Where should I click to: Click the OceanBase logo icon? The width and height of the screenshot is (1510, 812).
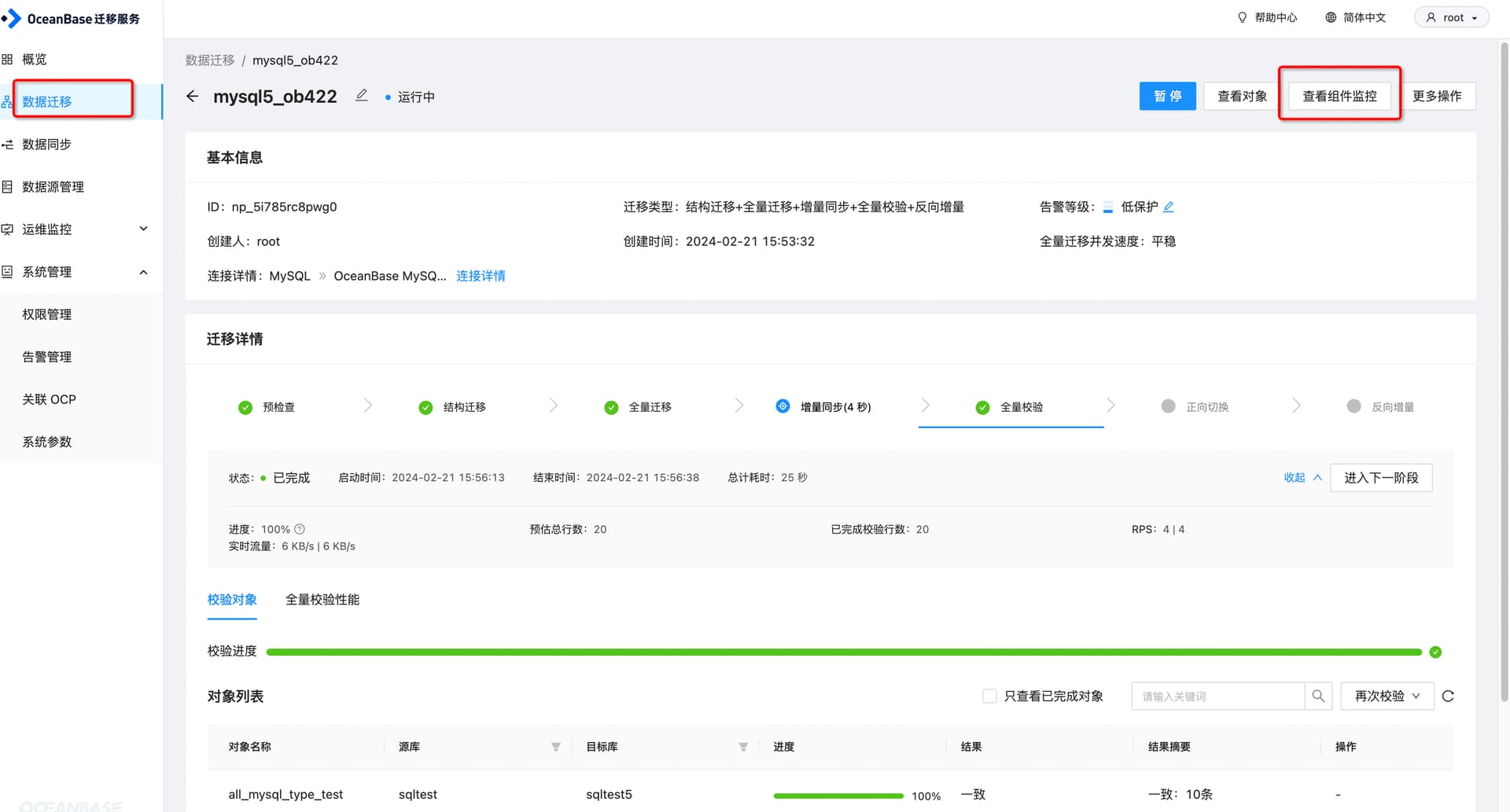point(11,18)
